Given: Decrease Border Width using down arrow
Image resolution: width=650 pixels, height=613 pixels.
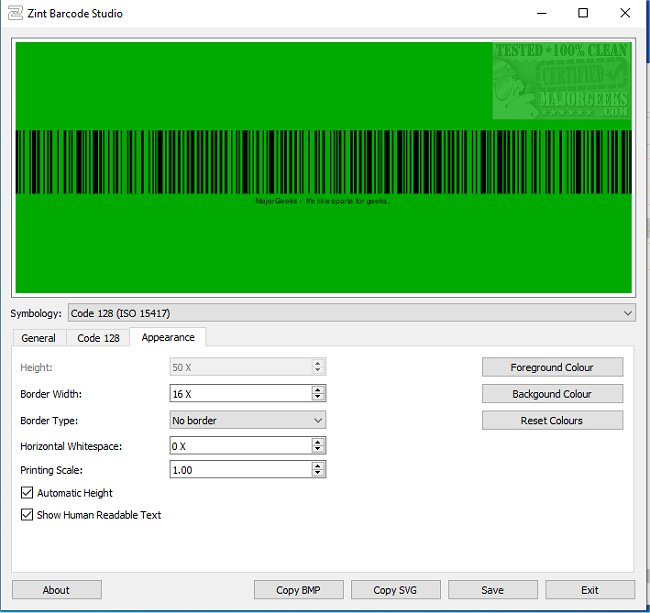Looking at the screenshot, I should (x=318, y=398).
